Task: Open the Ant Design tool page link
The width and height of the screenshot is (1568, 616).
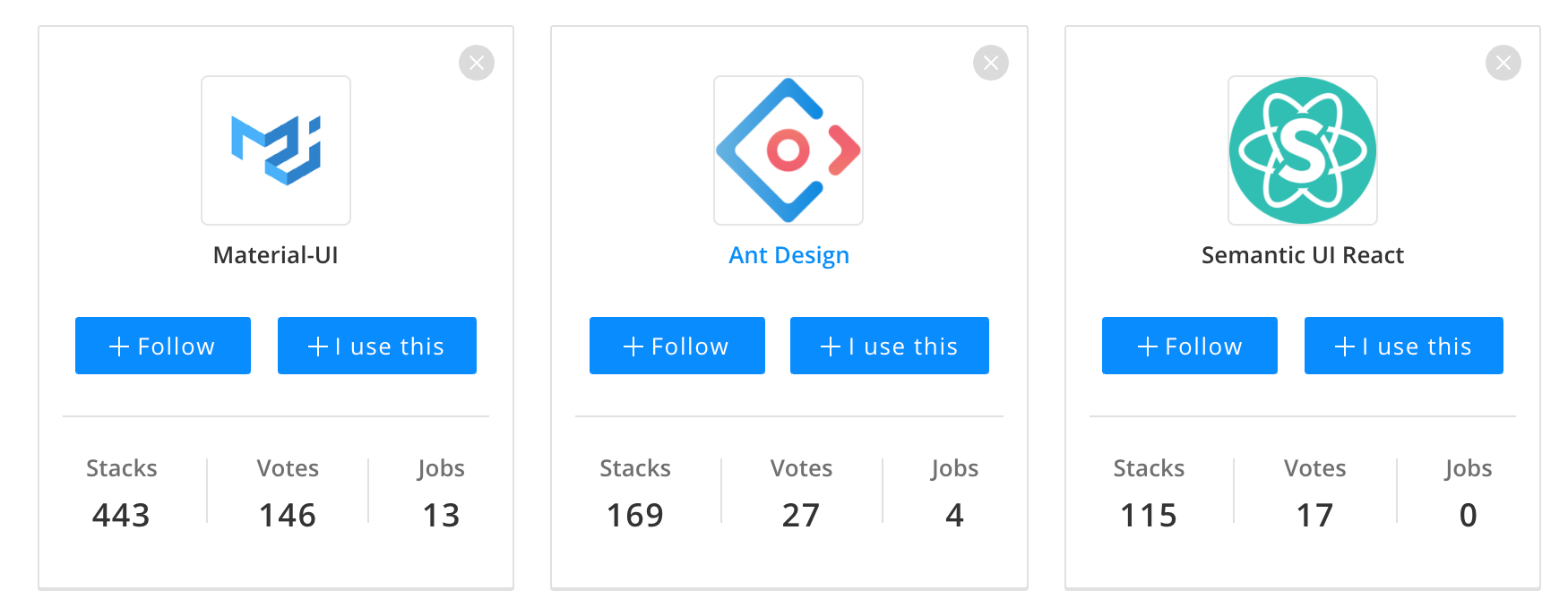Action: click(x=788, y=254)
